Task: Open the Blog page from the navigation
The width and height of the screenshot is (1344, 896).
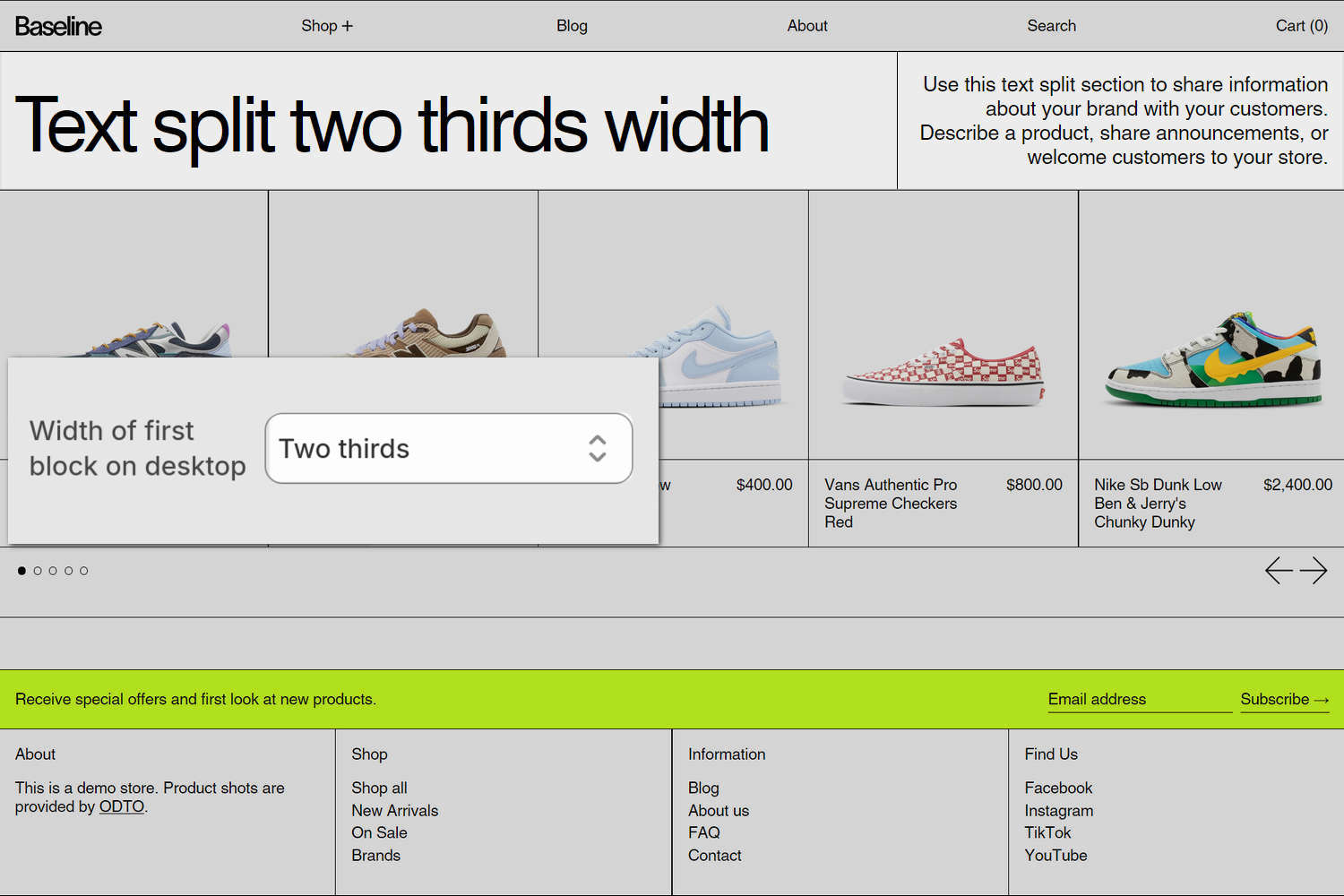Action: [572, 25]
